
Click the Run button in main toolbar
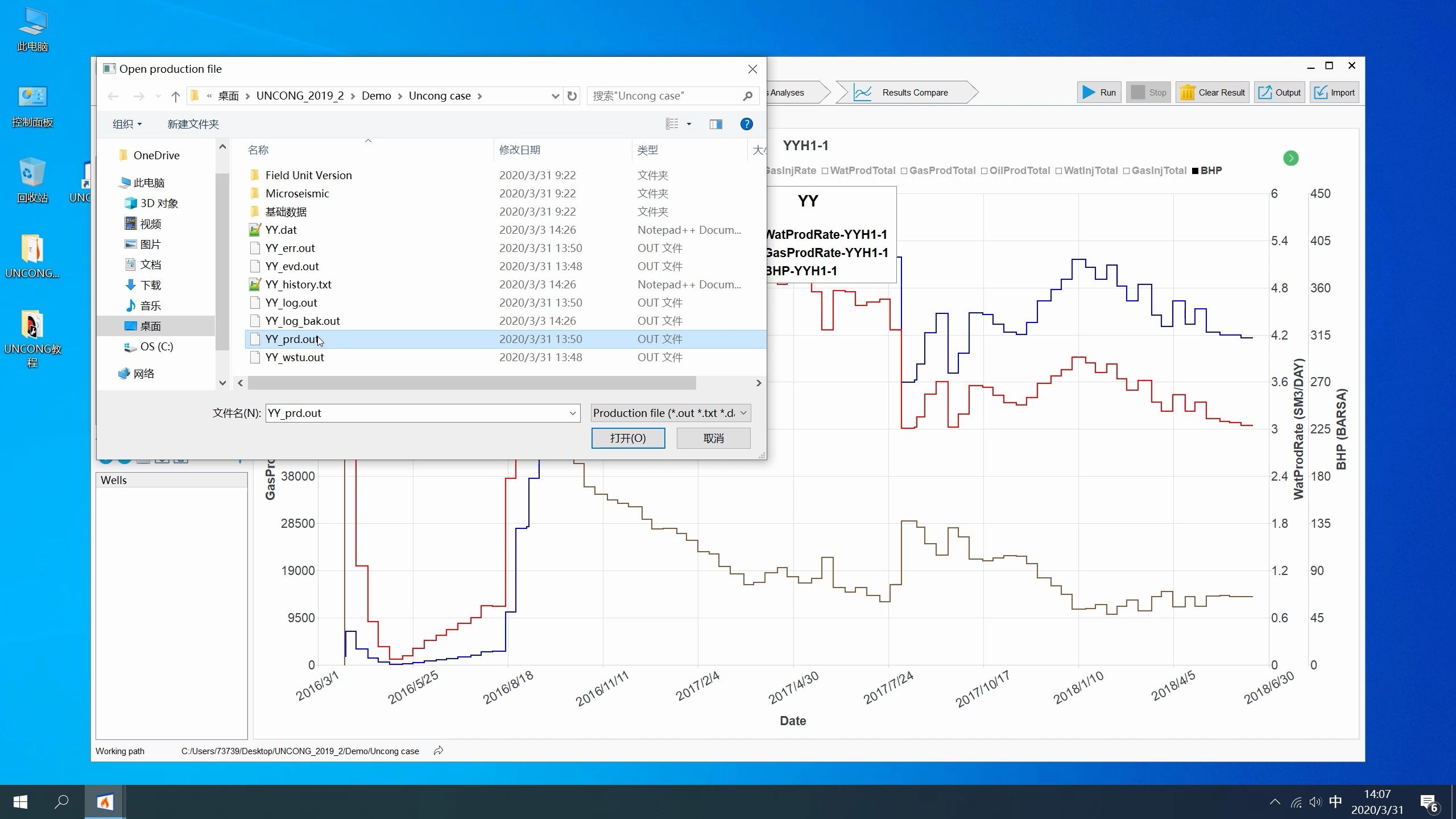(x=1099, y=93)
